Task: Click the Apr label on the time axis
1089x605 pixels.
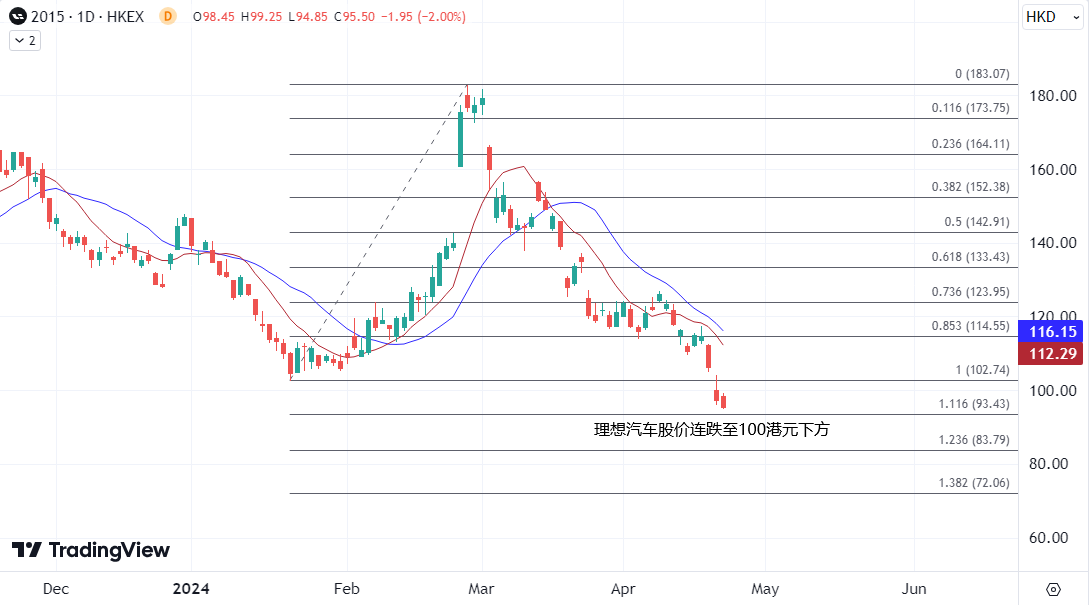Action: click(623, 589)
